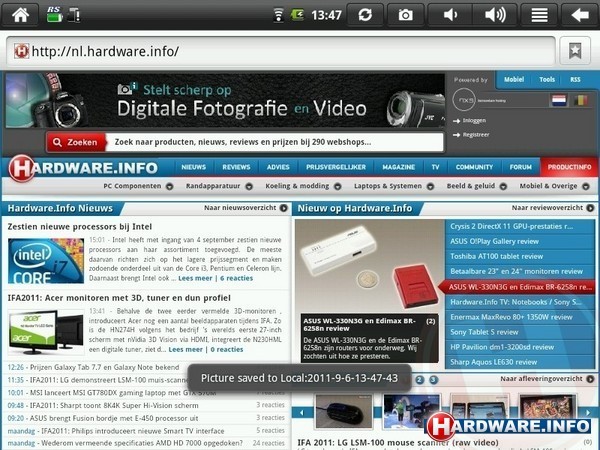Viewport: 600px width, 450px height.
Task: Click Naar nieuwsoverzicht link
Action: (x=245, y=208)
